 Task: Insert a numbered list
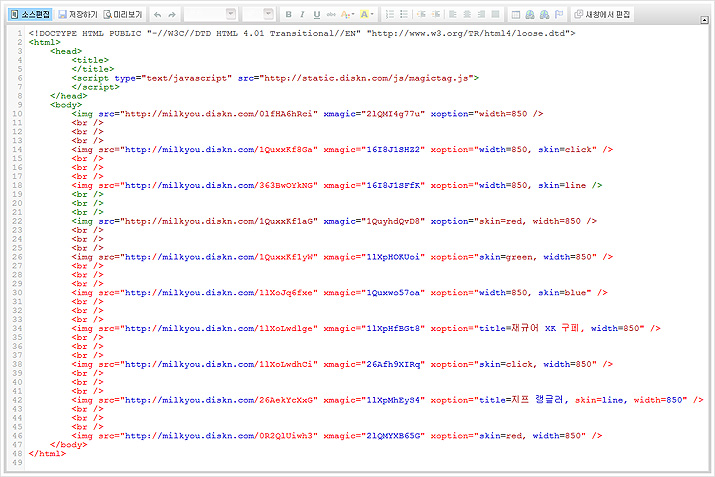(x=390, y=15)
